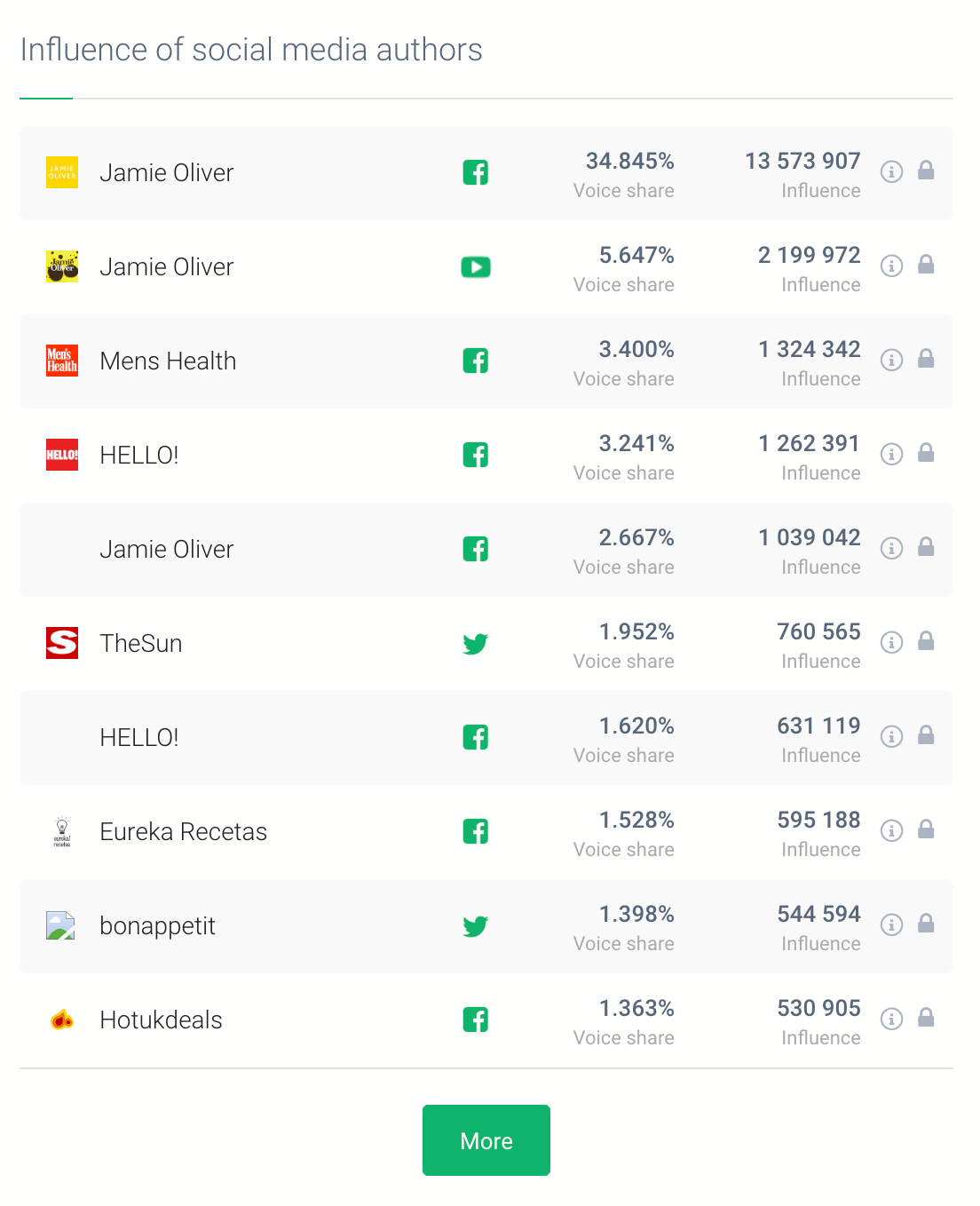Open the Eureka Recetas lightbulb avatar
The height and width of the screenshot is (1206, 980).
62,831
